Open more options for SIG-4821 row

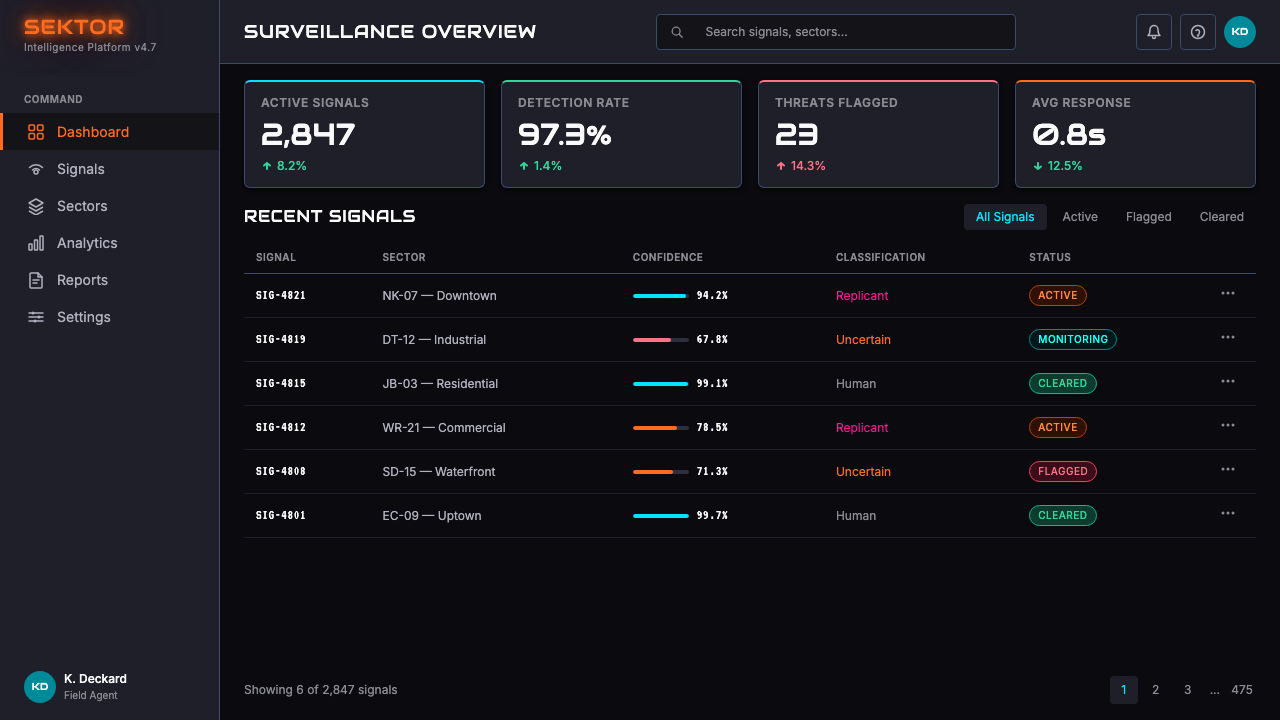[x=1228, y=294]
